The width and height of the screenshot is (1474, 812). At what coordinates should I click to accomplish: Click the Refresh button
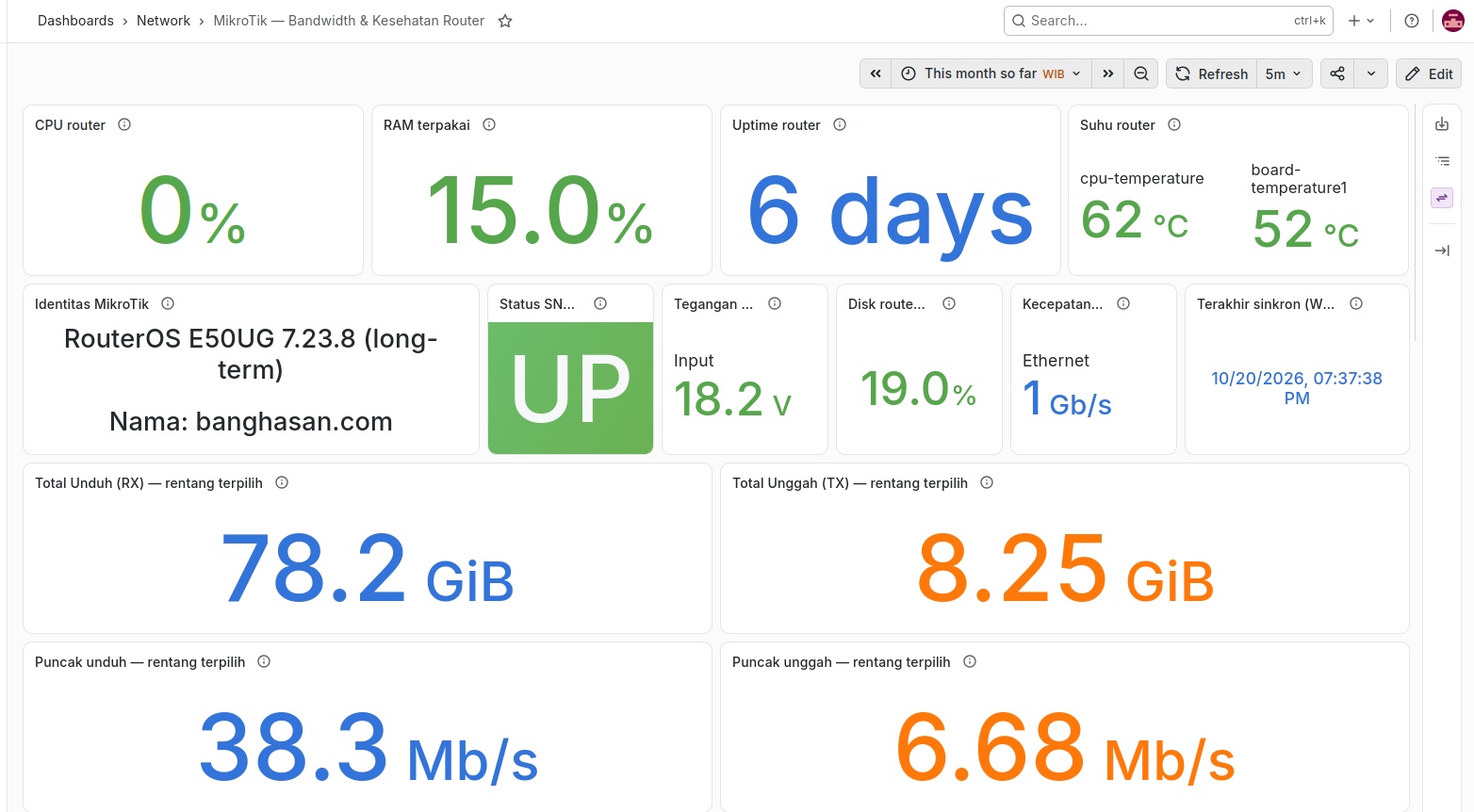coord(1212,73)
